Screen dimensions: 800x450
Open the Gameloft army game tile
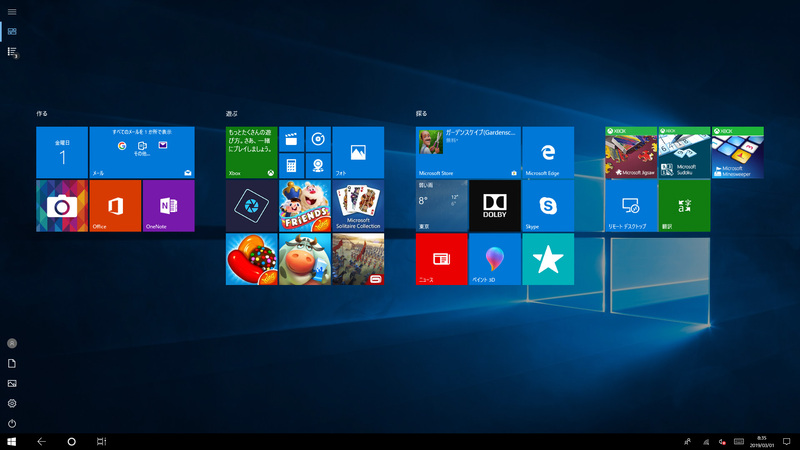tap(358, 259)
